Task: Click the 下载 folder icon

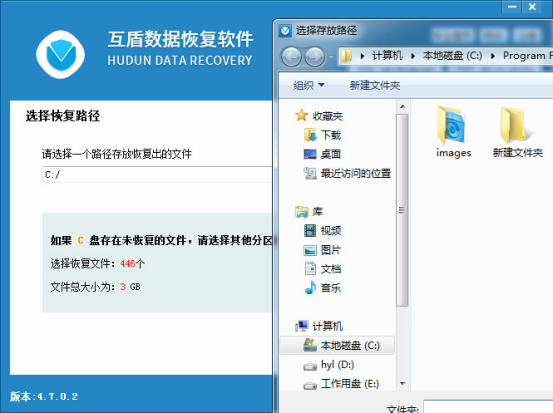Action: click(x=310, y=135)
